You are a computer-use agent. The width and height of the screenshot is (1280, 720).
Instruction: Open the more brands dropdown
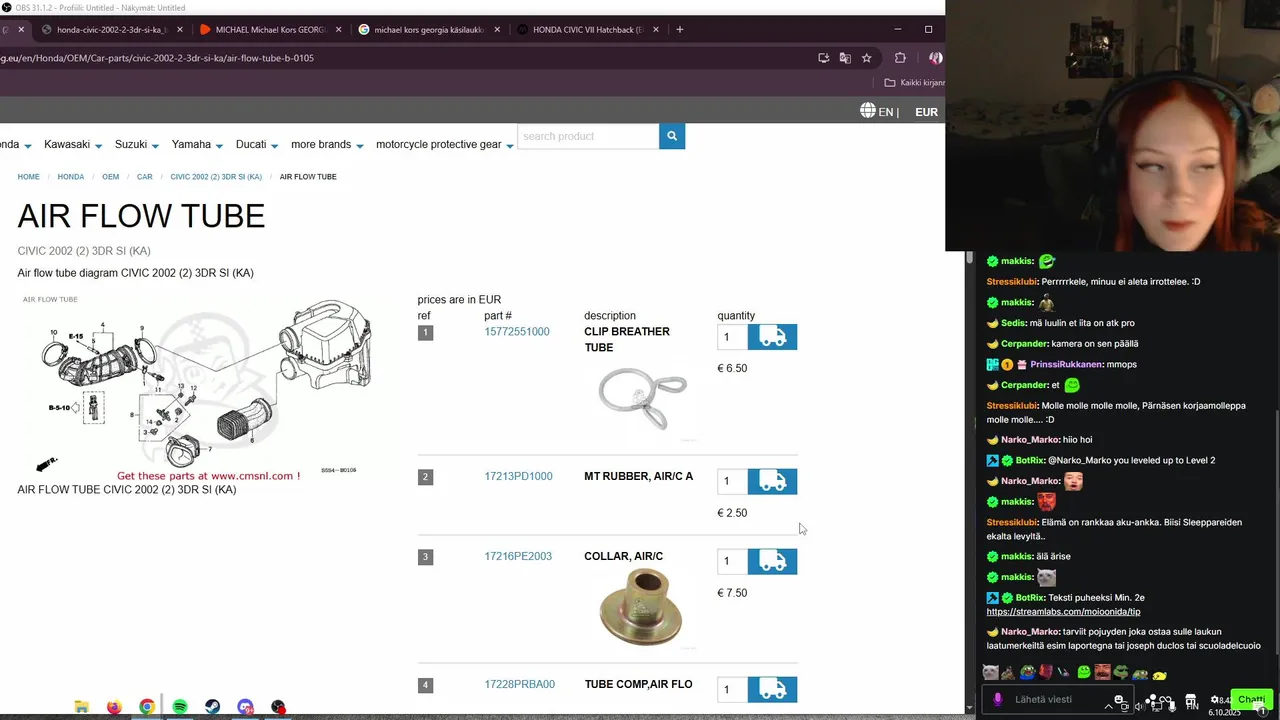(x=327, y=145)
